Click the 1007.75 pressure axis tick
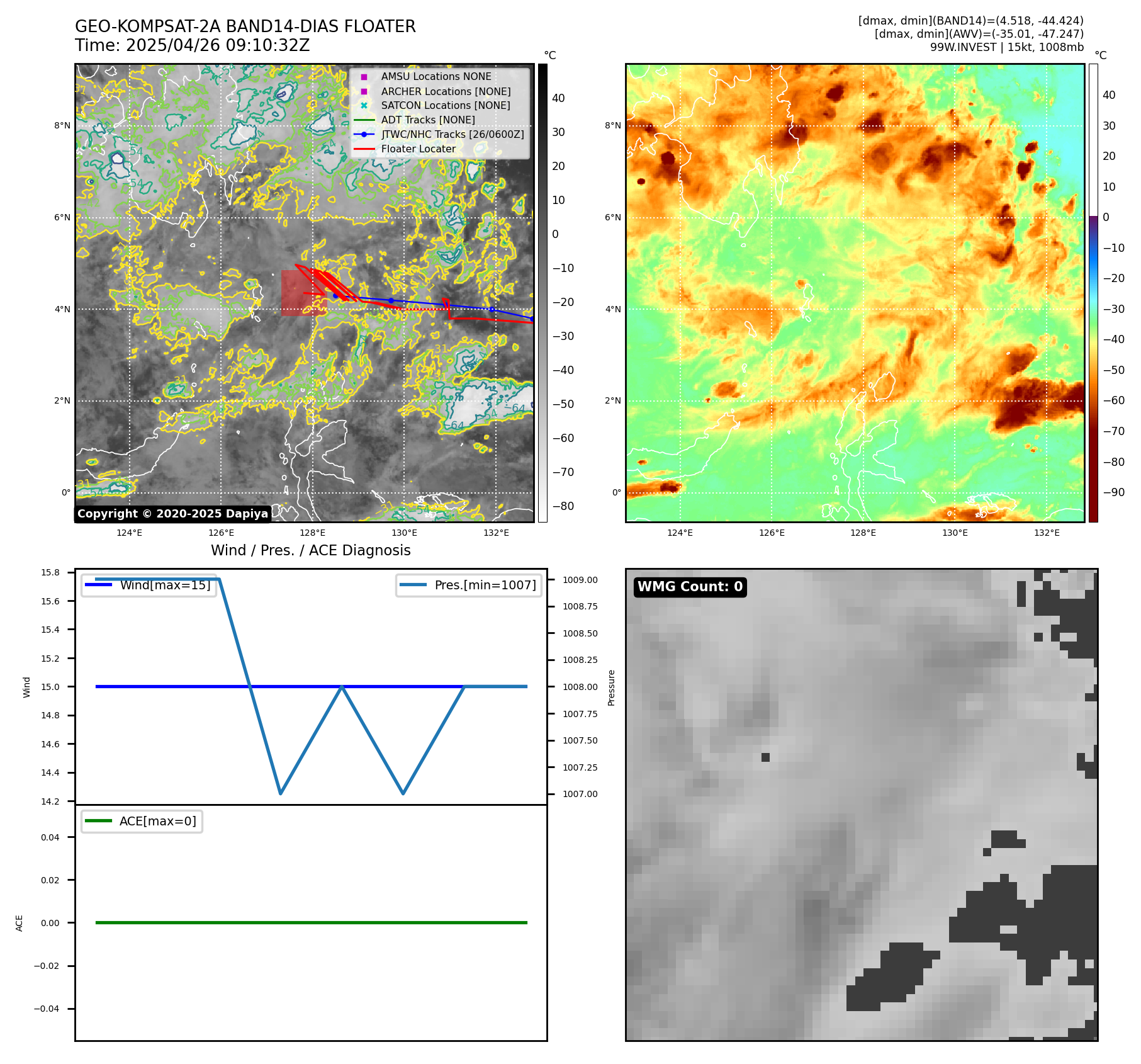 pyautogui.click(x=580, y=714)
